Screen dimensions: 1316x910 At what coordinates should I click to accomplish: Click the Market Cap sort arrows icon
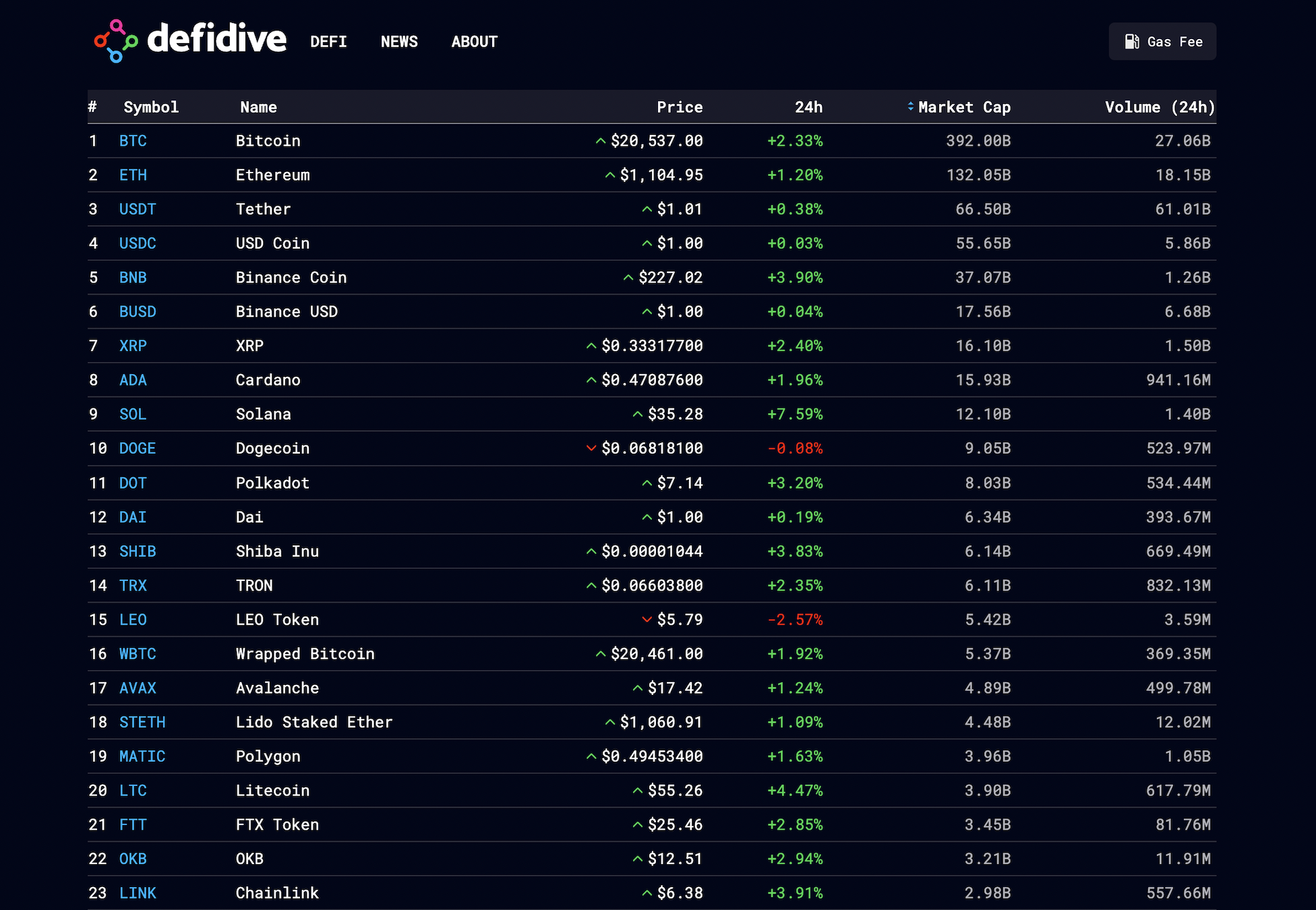911,107
